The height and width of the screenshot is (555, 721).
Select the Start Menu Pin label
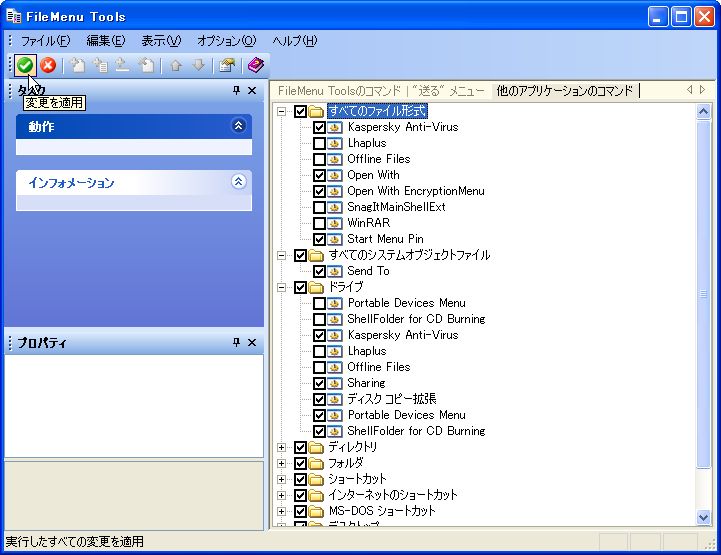point(385,239)
